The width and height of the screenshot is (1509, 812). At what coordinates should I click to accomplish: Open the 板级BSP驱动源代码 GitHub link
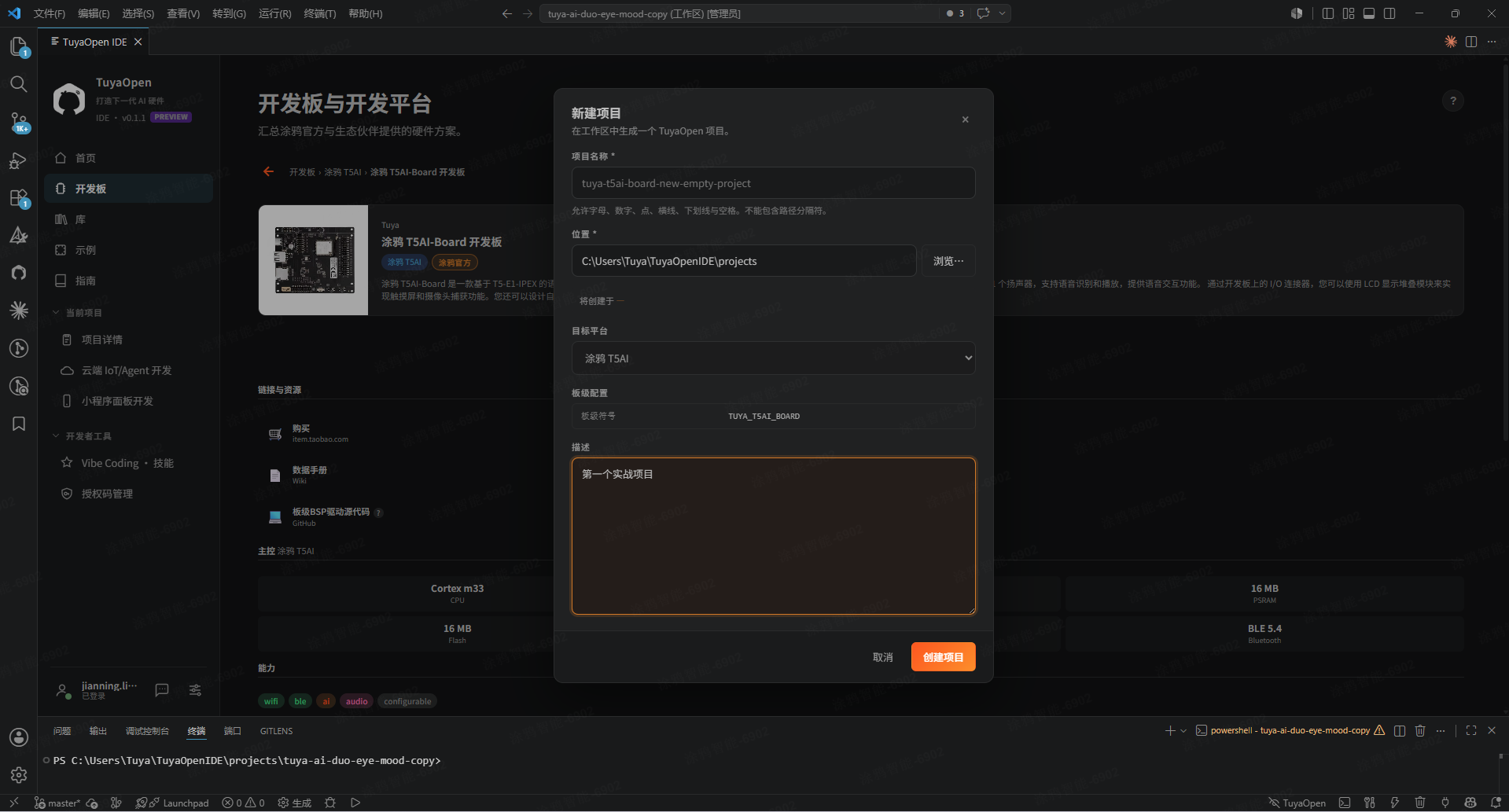click(x=326, y=516)
